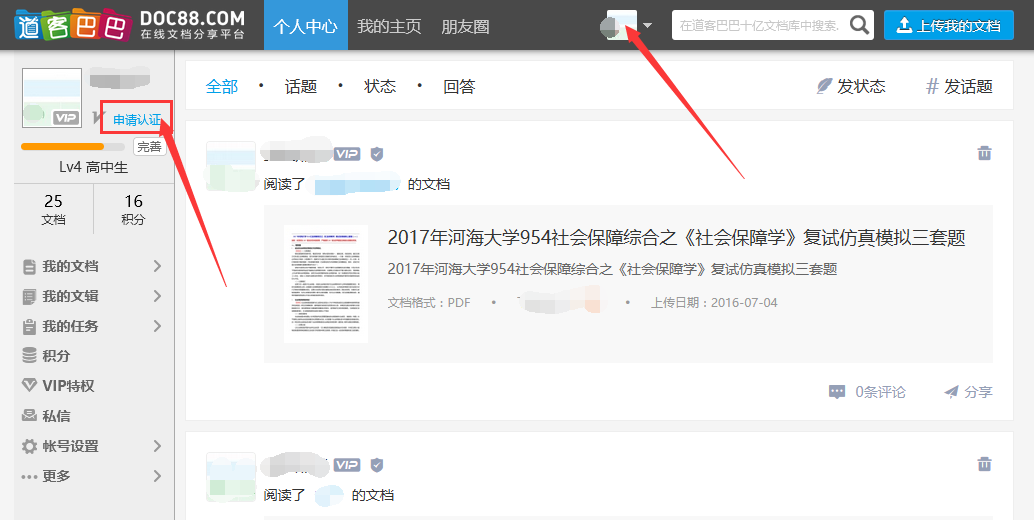Click the 发话题 hash icon
1034x520 pixels.
click(x=932, y=86)
